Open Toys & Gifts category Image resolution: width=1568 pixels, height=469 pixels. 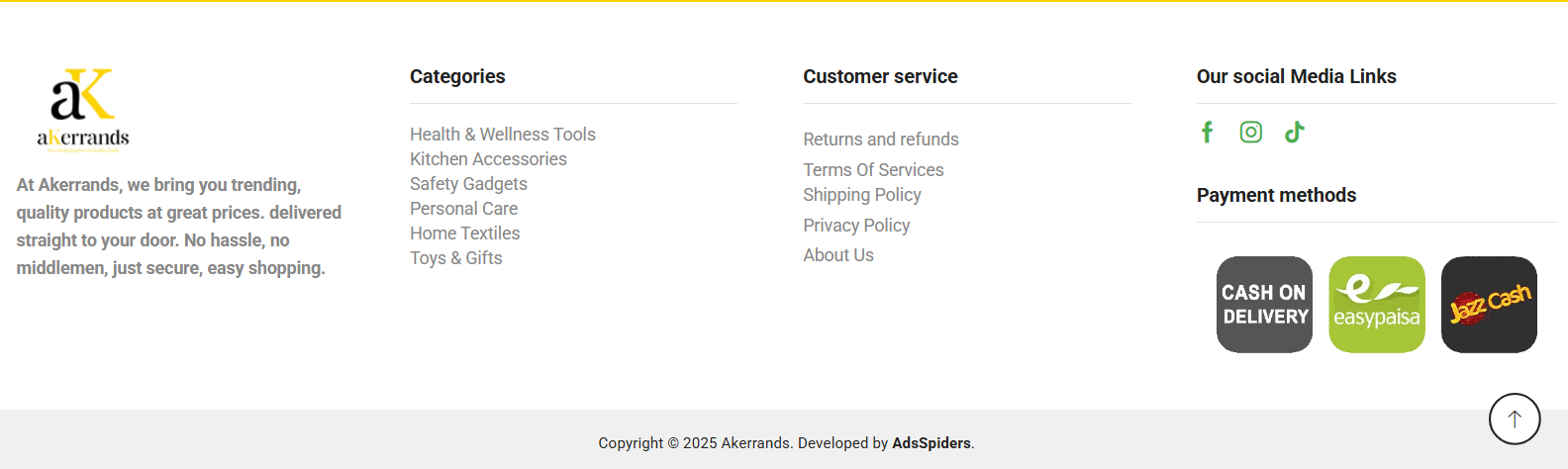[456, 258]
